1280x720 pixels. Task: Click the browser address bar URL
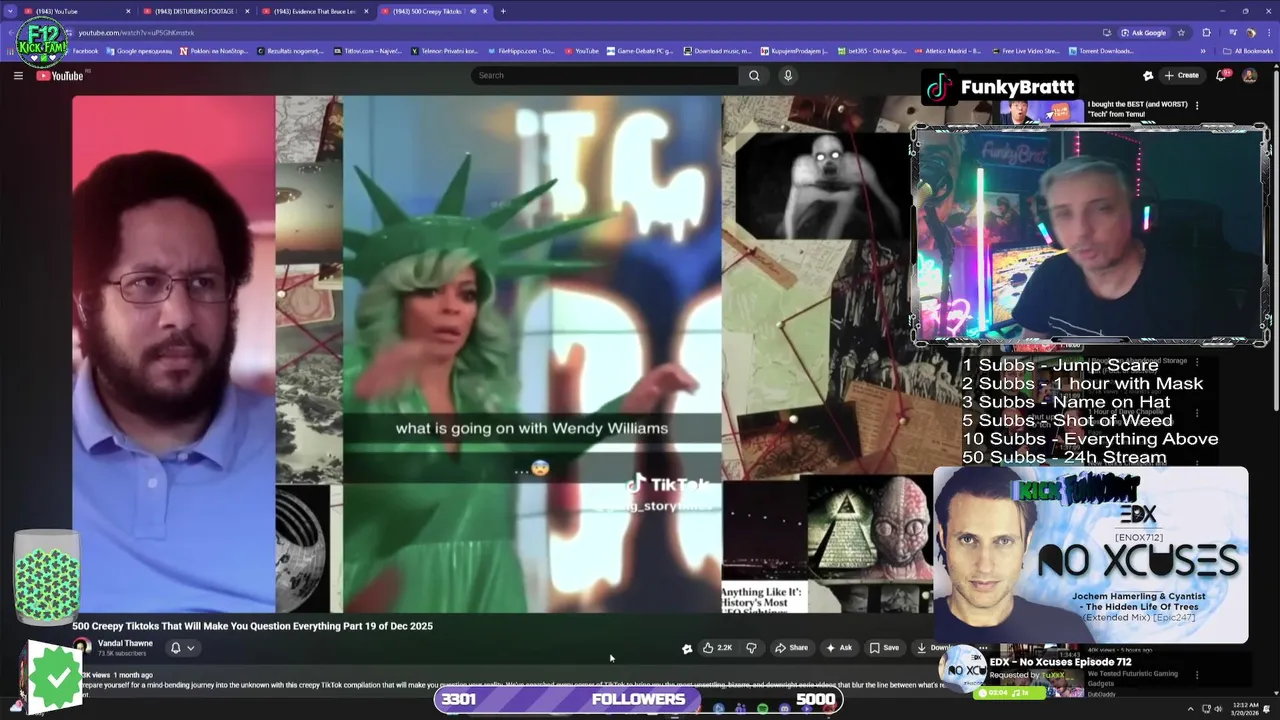click(136, 32)
